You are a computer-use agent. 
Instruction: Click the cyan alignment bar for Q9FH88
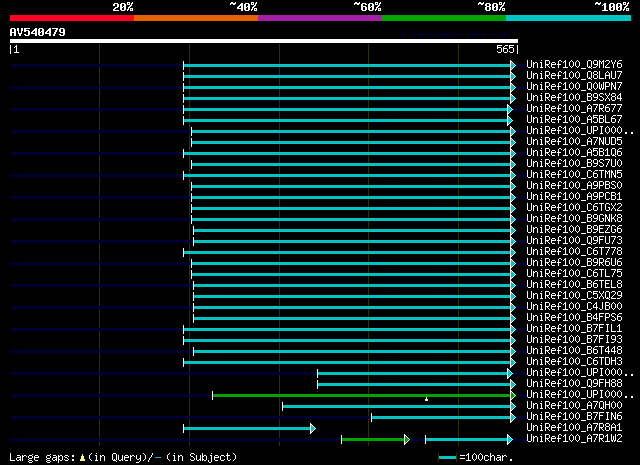tap(416, 384)
